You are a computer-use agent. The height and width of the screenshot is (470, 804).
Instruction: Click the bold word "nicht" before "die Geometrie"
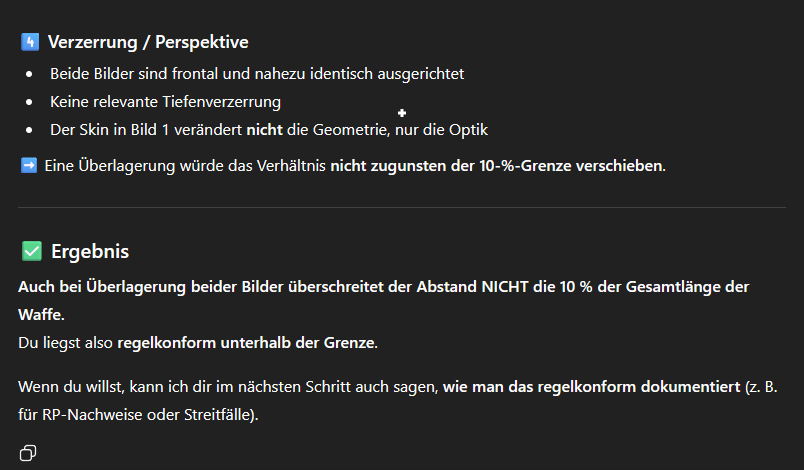263,130
